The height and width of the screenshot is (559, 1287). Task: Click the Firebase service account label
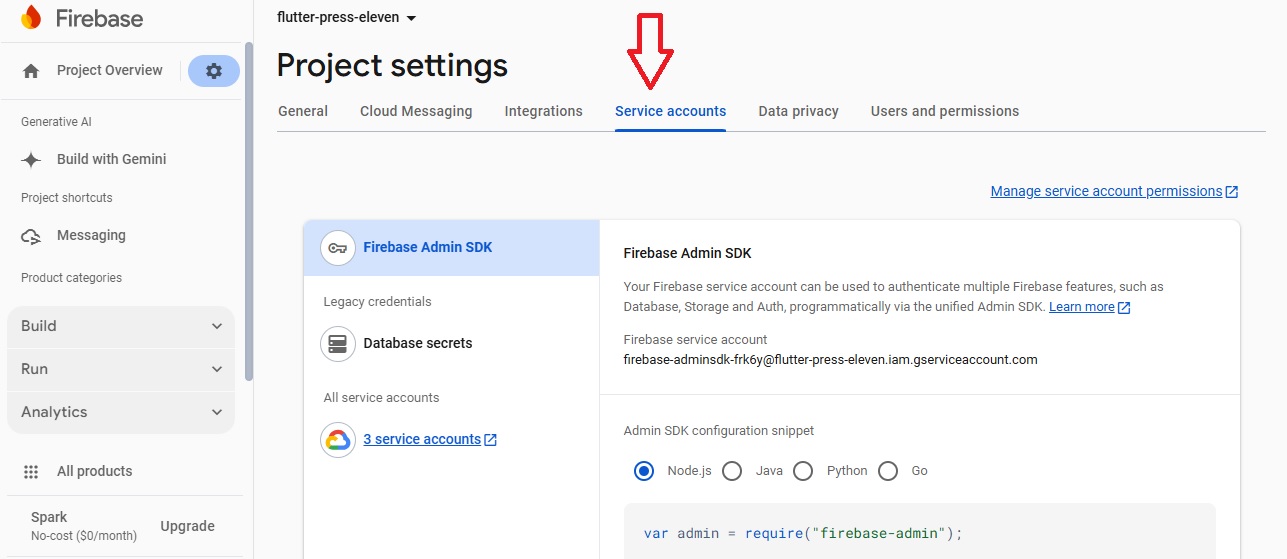click(696, 340)
